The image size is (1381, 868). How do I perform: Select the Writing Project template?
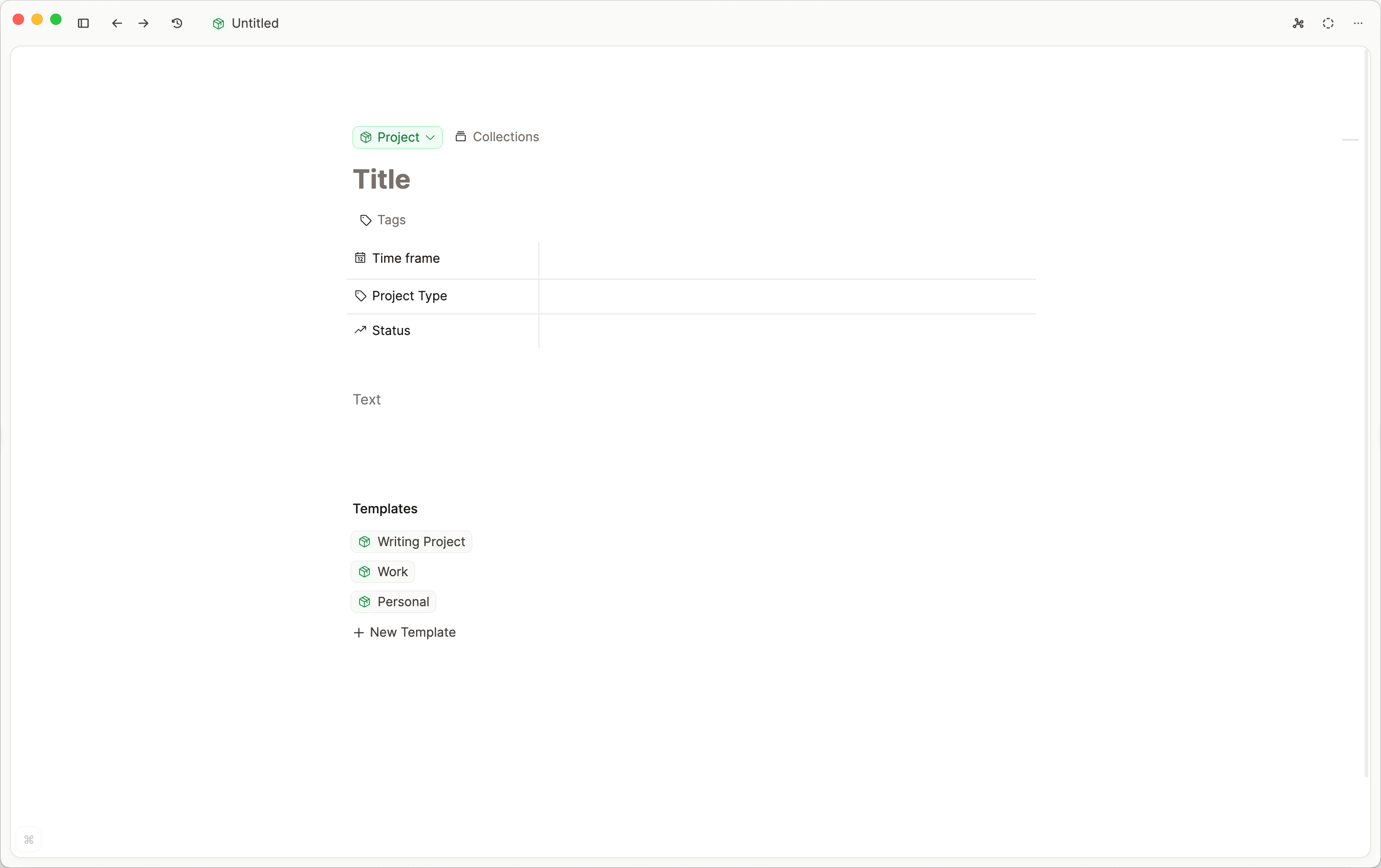tap(411, 541)
